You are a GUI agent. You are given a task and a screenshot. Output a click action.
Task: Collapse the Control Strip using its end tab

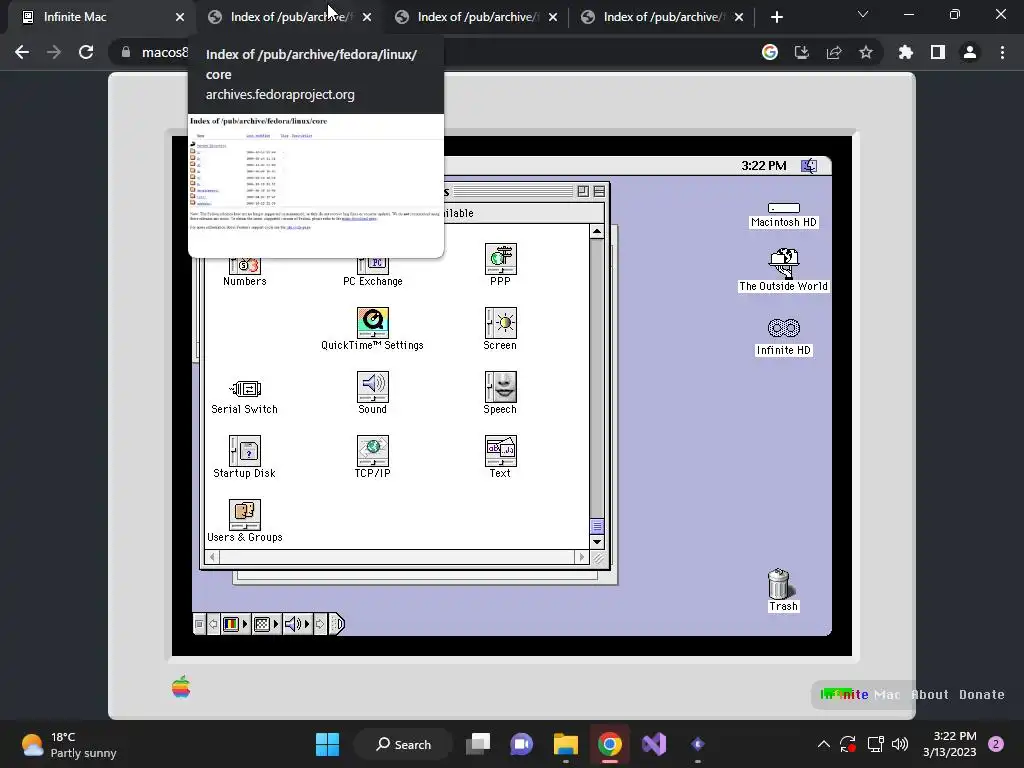click(336, 624)
